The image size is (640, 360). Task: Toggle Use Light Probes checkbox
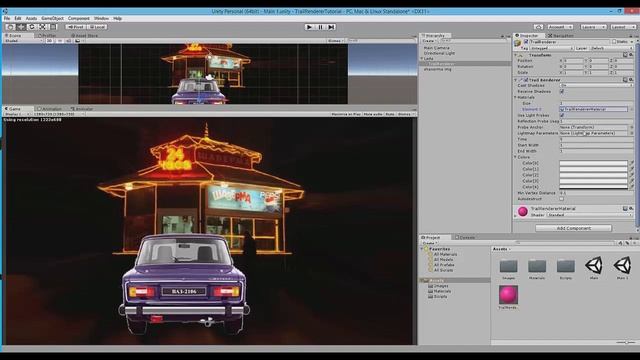(x=562, y=115)
